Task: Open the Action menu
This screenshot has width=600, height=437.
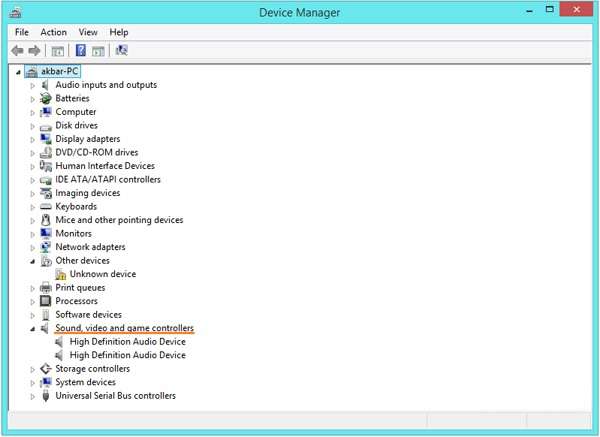Action: coord(54,33)
